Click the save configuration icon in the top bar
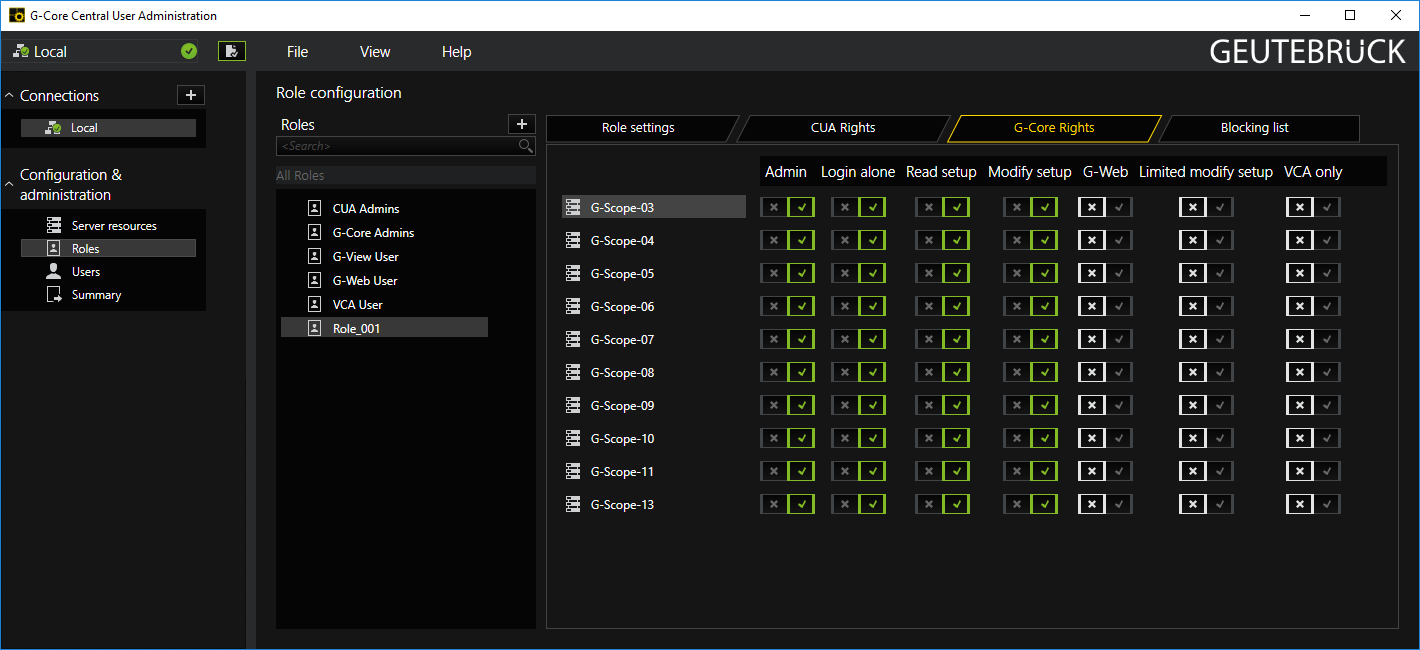1420x650 pixels. point(232,51)
